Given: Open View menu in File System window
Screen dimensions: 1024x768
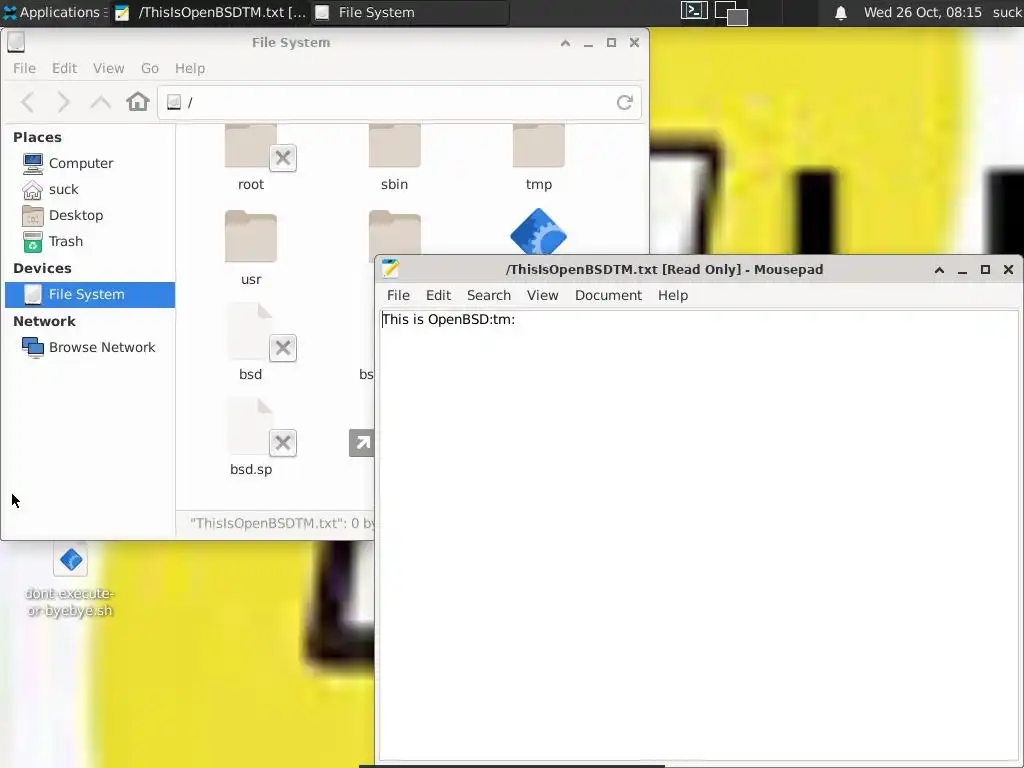Looking at the screenshot, I should [108, 69].
